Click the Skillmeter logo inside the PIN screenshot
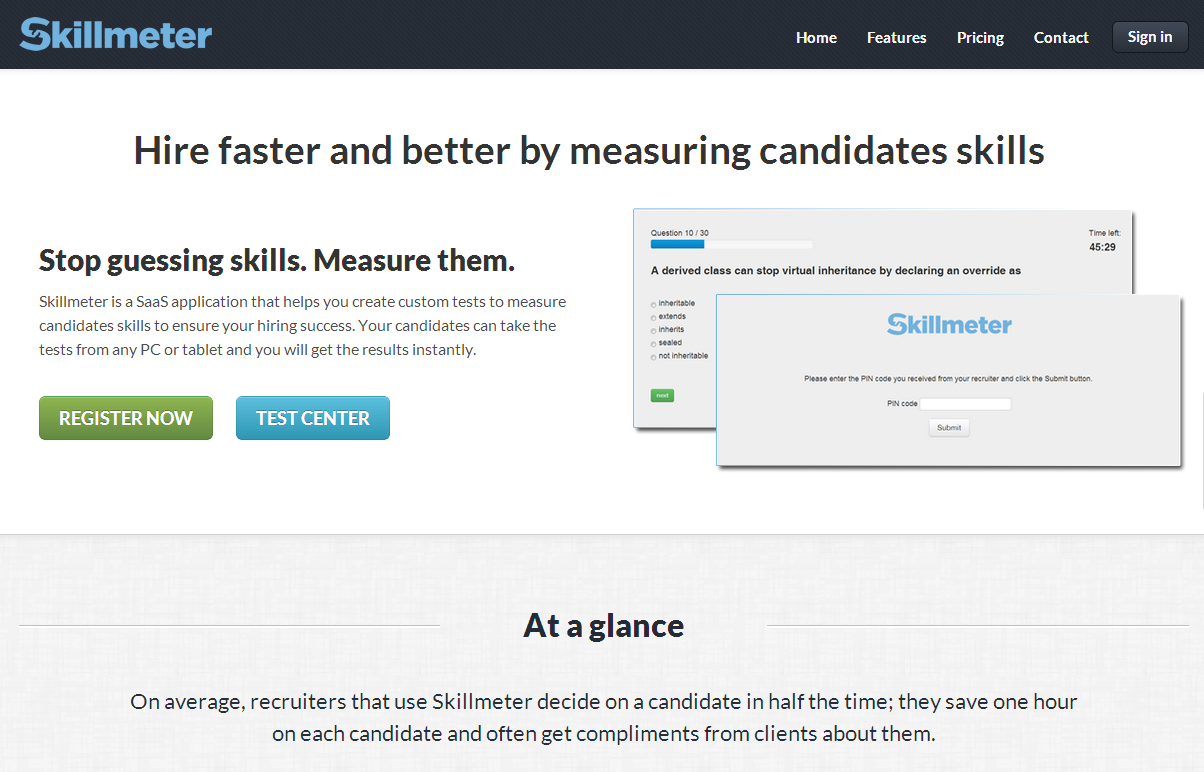 point(948,323)
